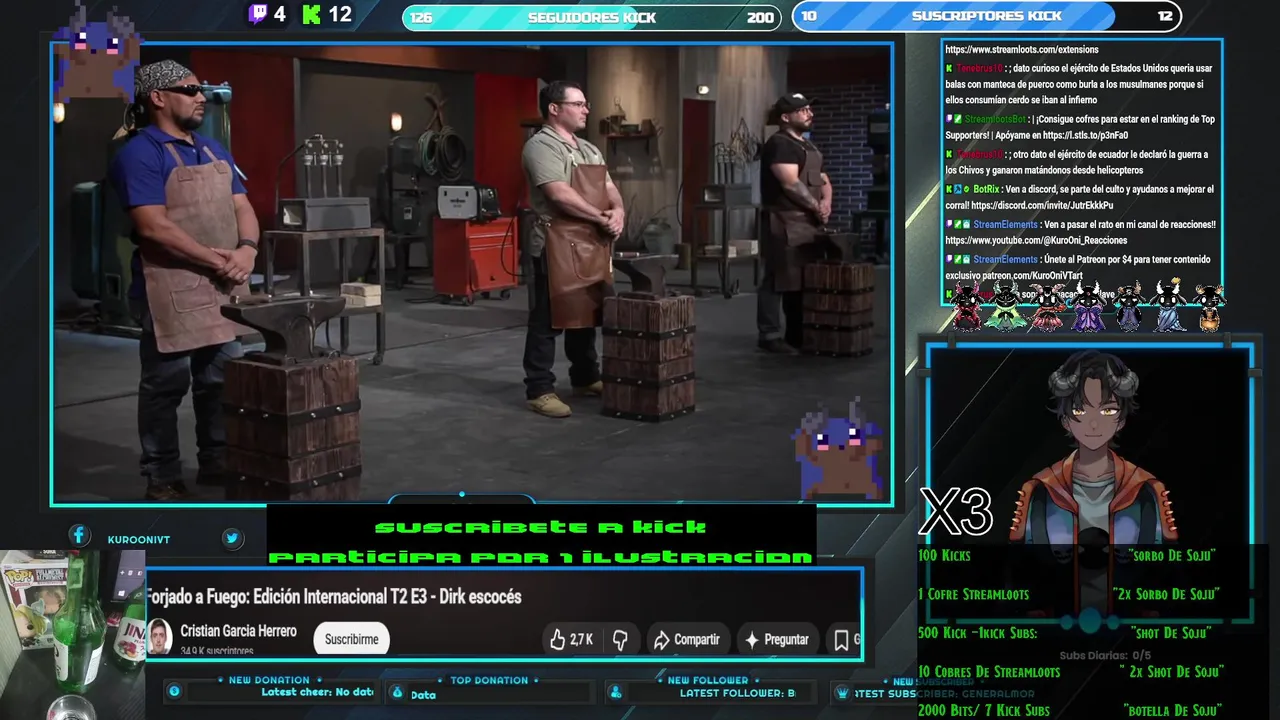Click the bookmark save icon
1280x720 pixels.
click(842, 640)
